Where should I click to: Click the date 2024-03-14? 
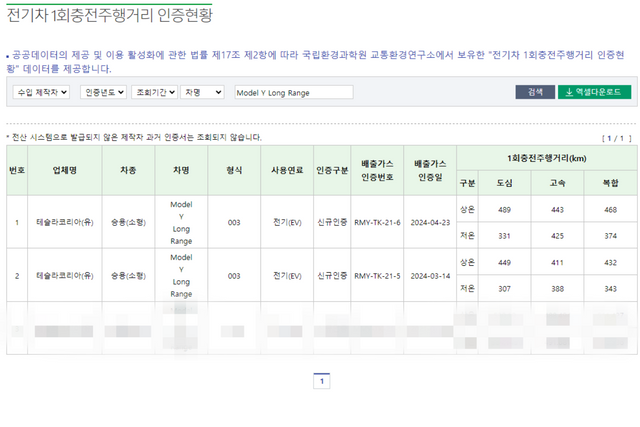coord(430,276)
